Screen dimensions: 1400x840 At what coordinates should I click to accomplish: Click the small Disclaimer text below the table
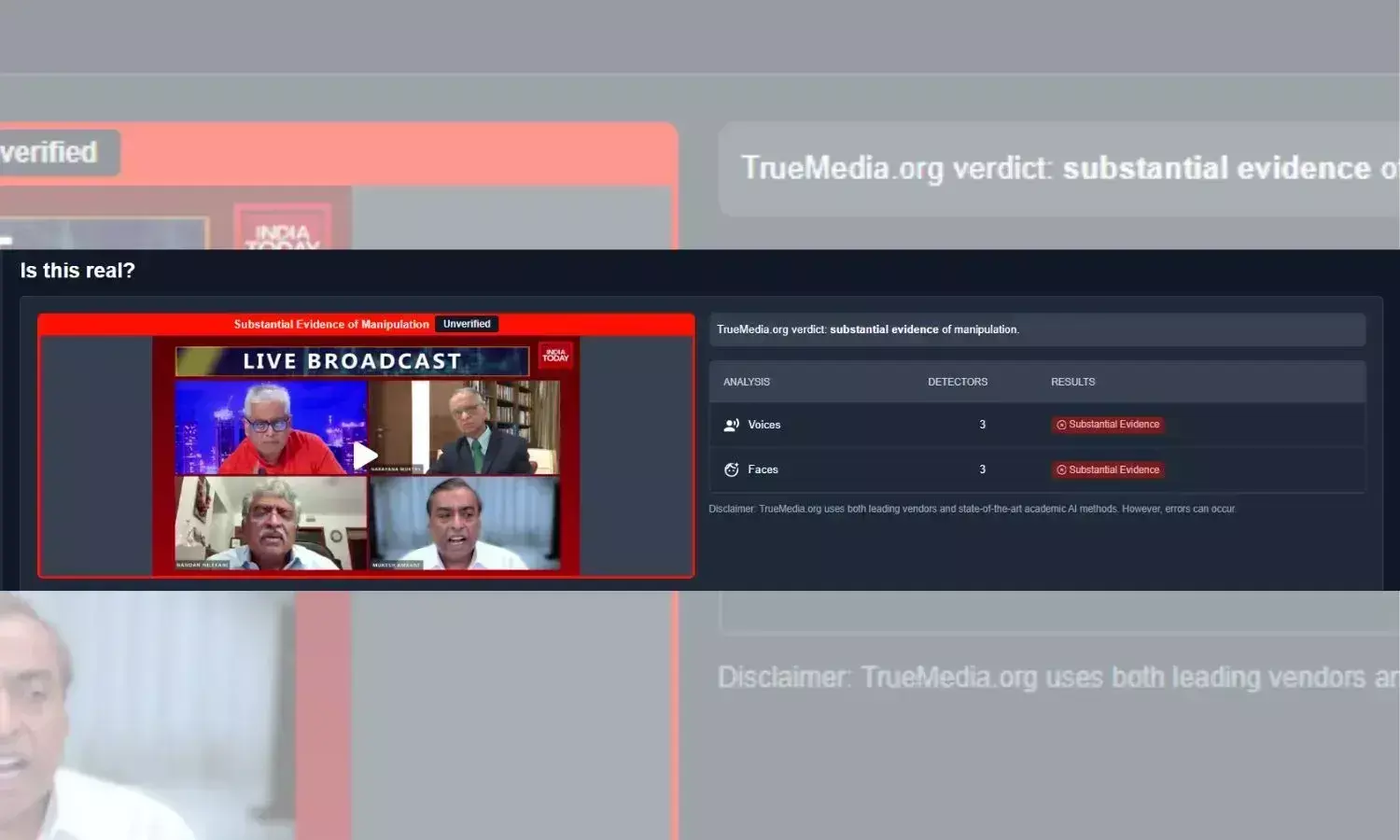[x=972, y=509]
